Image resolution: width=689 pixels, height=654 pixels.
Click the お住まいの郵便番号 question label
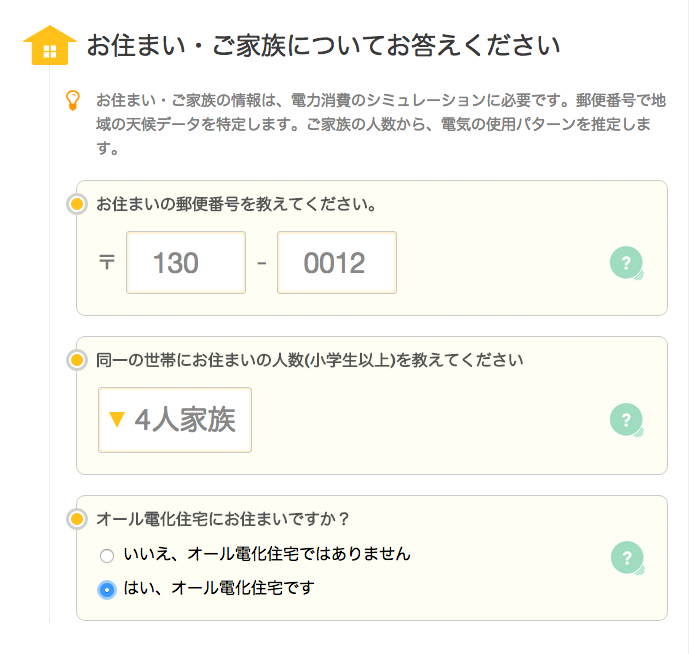point(236,204)
